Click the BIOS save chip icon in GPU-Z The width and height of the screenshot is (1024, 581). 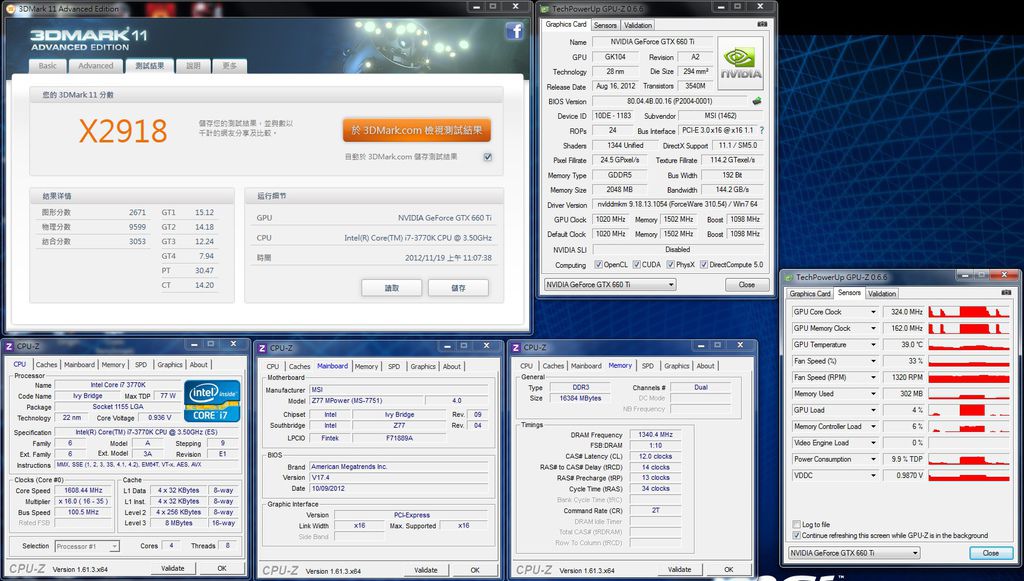[757, 101]
